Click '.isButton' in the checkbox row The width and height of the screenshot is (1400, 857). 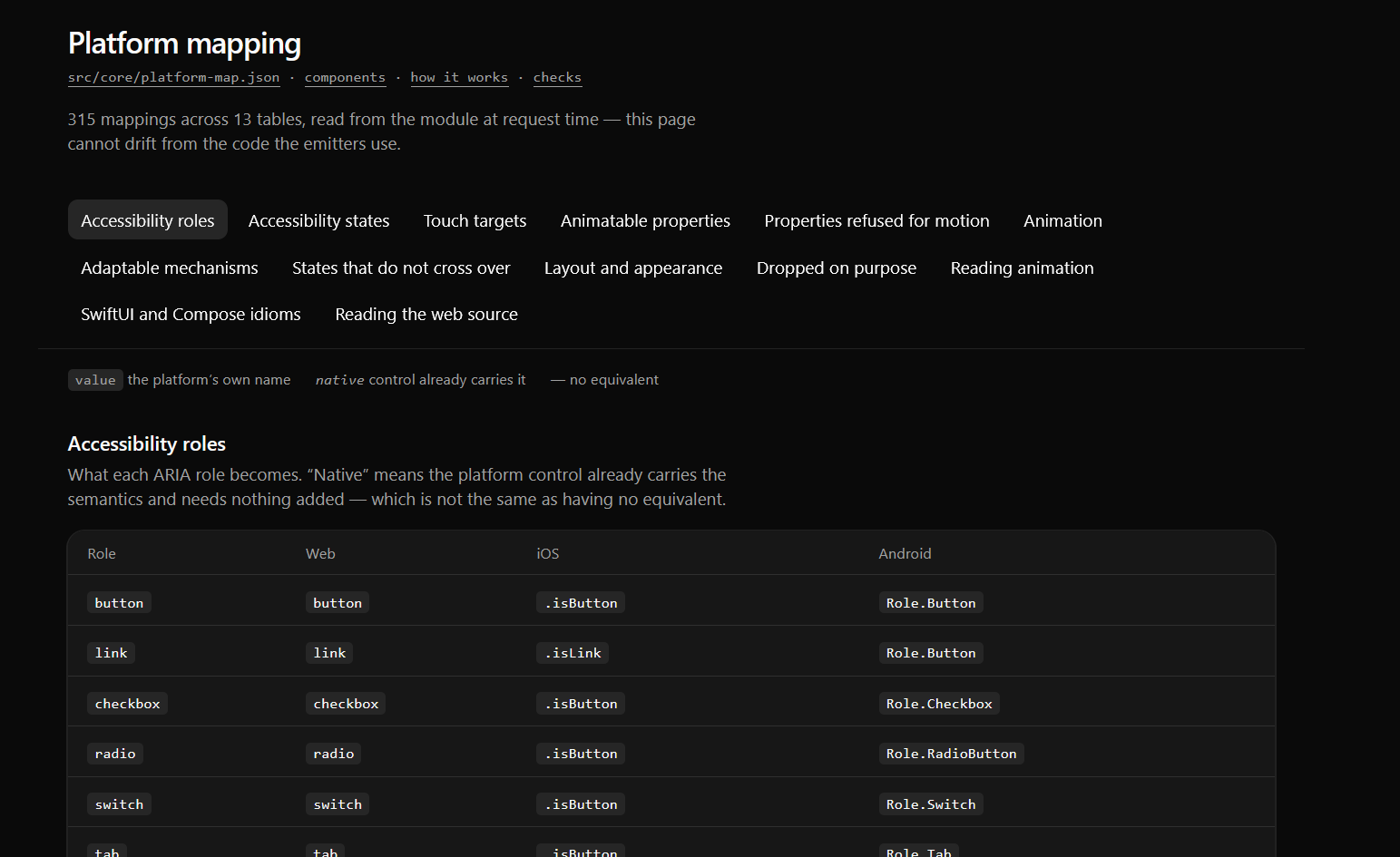pyautogui.click(x=581, y=704)
